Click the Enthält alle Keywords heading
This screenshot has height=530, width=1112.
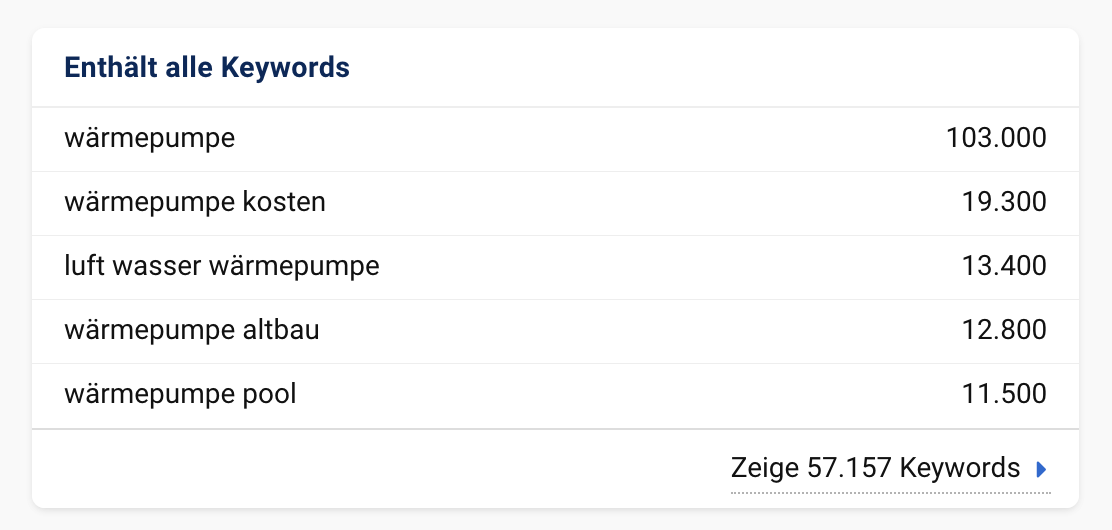[207, 67]
